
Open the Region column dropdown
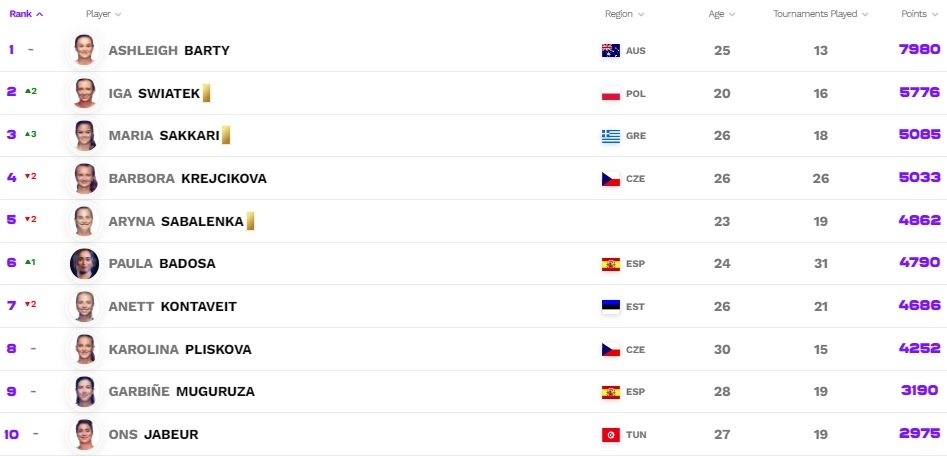624,14
